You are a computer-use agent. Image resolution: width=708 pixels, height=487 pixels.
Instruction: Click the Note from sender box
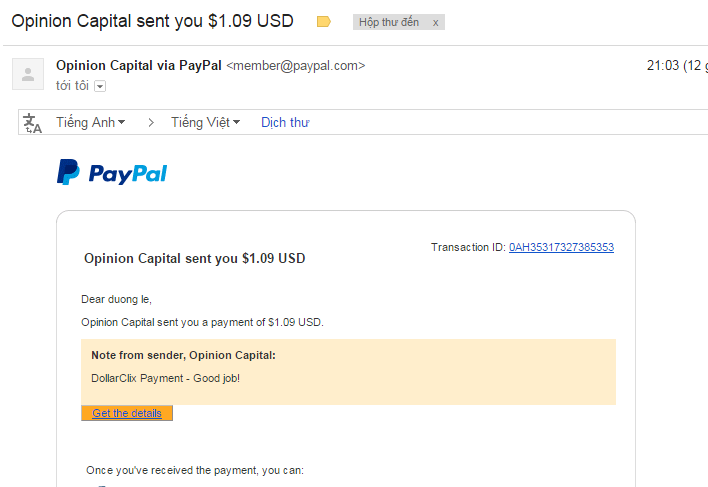(x=348, y=371)
